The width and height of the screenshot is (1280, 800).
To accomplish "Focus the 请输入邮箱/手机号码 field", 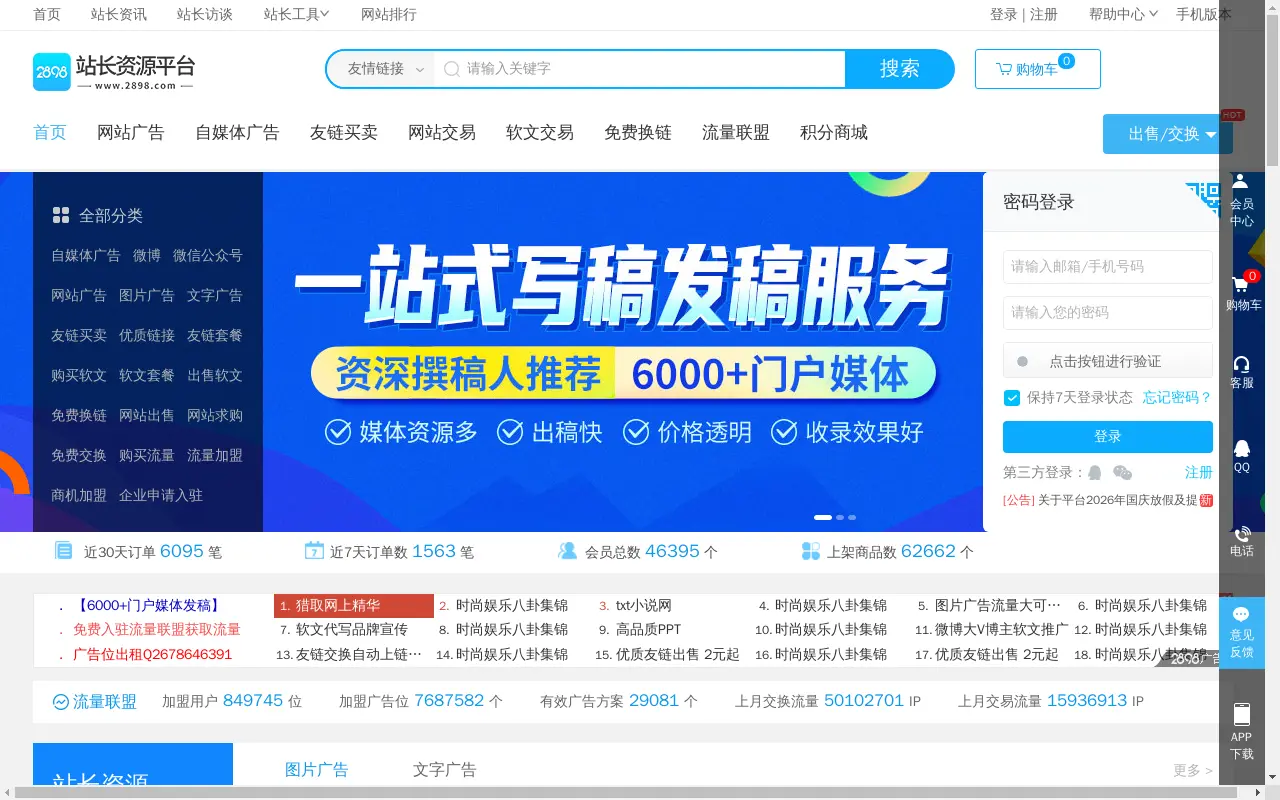I will [x=1108, y=267].
